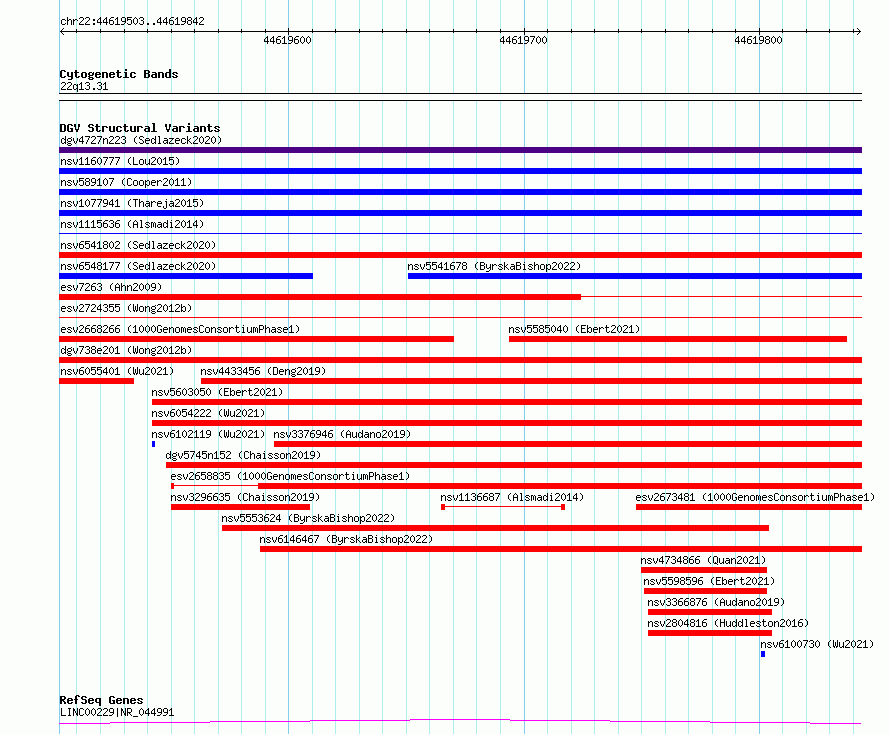890x734 pixels.
Task: Click the 44619700 ruler position
Action: pyautogui.click(x=523, y=40)
